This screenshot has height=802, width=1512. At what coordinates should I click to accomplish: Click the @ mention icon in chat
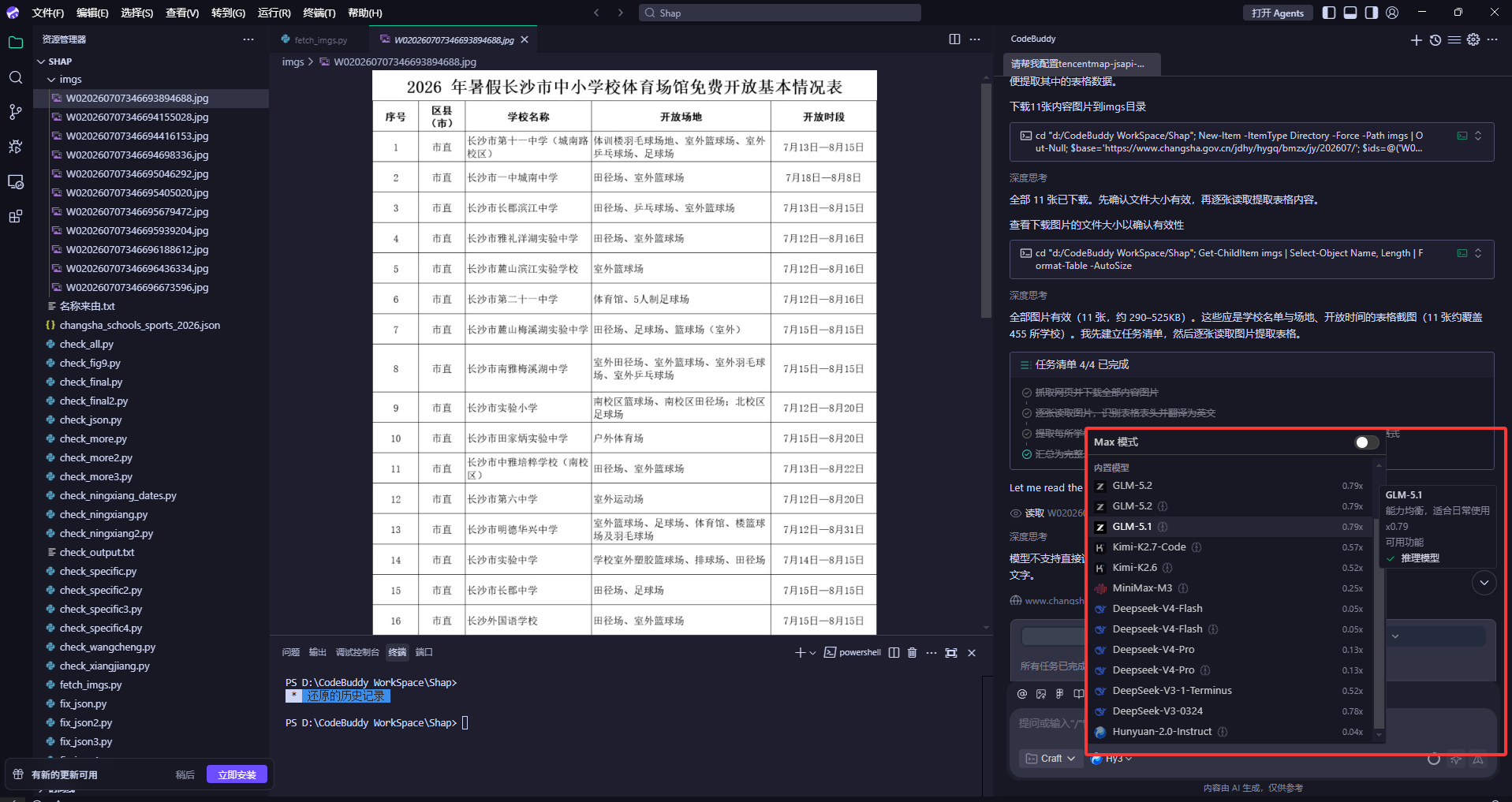coord(1022,694)
